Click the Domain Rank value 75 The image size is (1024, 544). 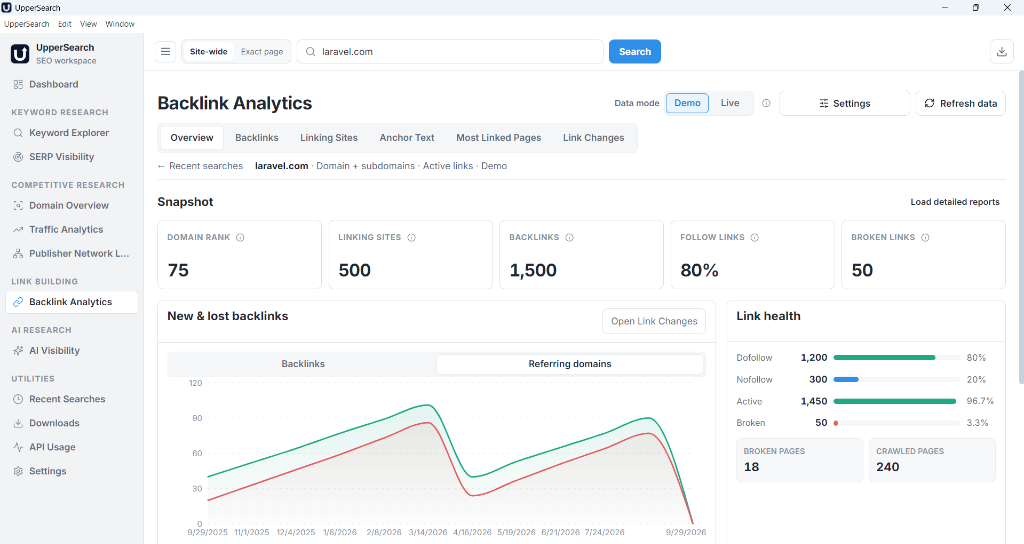(178, 270)
